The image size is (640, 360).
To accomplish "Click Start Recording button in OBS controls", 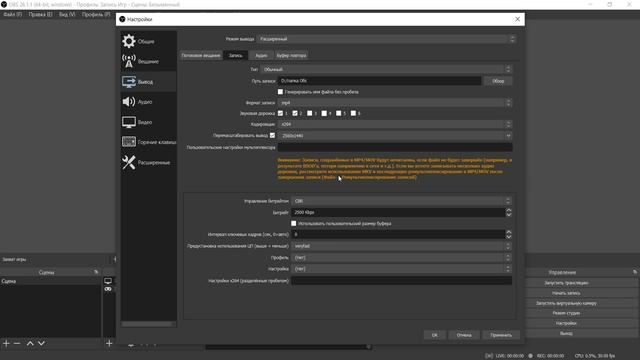I will coord(566,293).
